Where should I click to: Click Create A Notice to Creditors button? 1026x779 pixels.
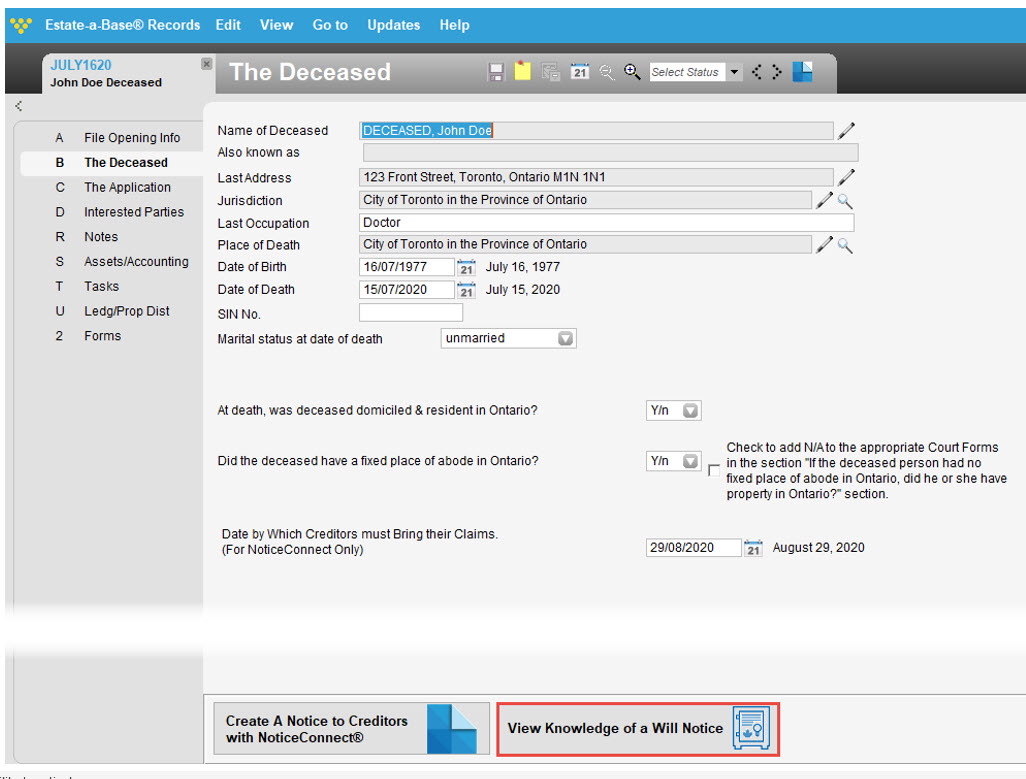[351, 729]
